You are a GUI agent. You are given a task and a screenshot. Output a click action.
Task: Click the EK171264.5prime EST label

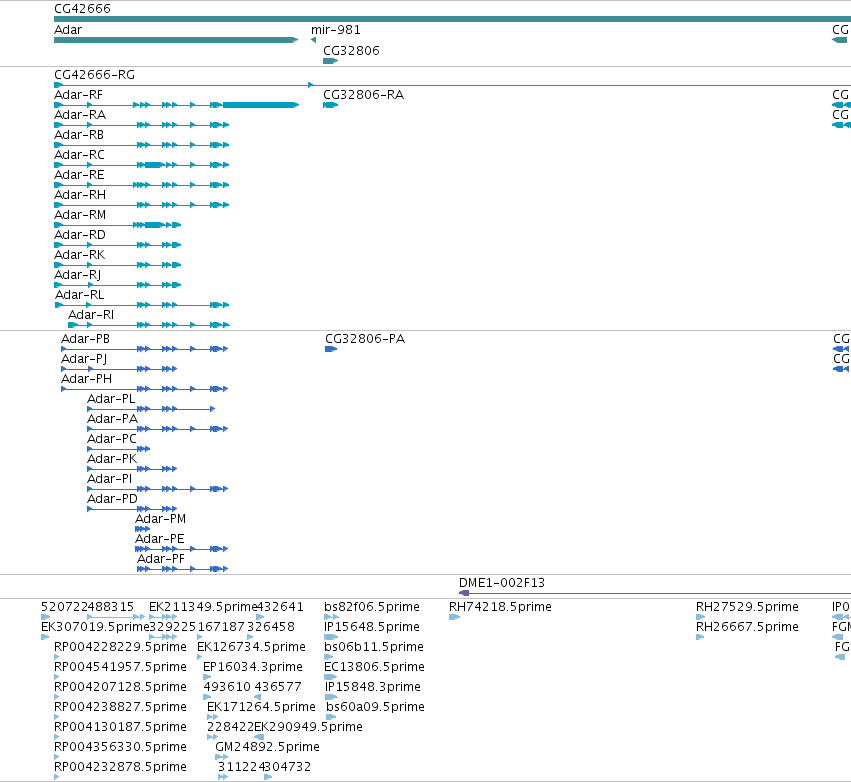pyautogui.click(x=261, y=707)
